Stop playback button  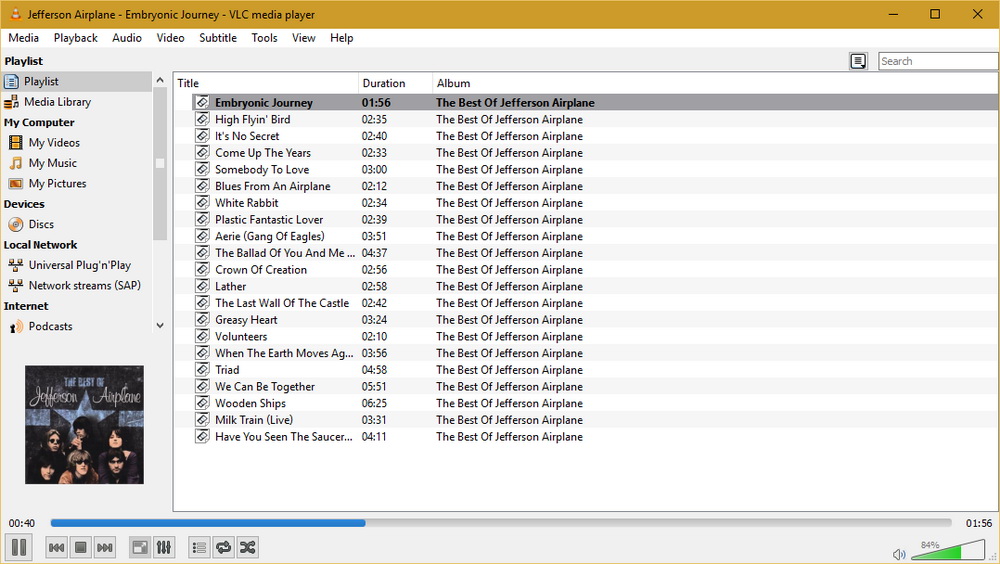tap(80, 547)
